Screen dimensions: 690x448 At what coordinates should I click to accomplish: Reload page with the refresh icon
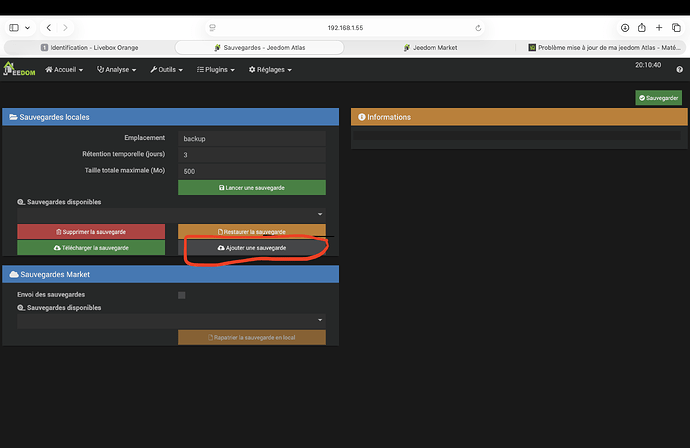478,28
